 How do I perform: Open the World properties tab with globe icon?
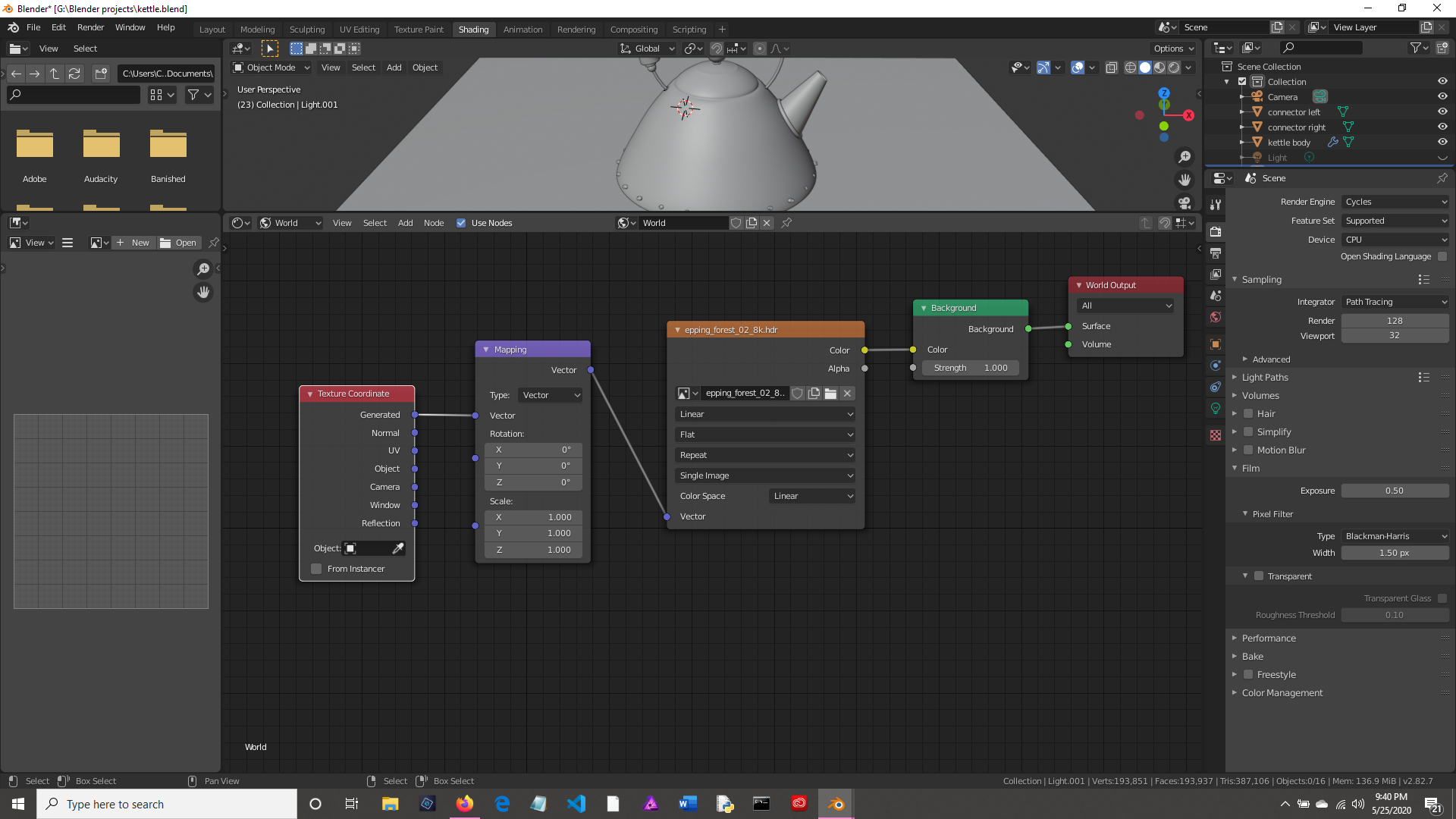pyautogui.click(x=1216, y=317)
